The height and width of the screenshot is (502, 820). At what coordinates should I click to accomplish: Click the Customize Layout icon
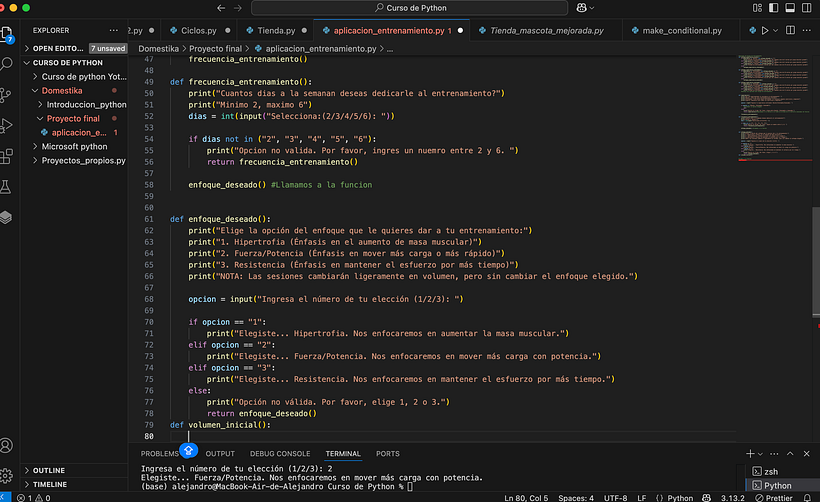(x=757, y=8)
